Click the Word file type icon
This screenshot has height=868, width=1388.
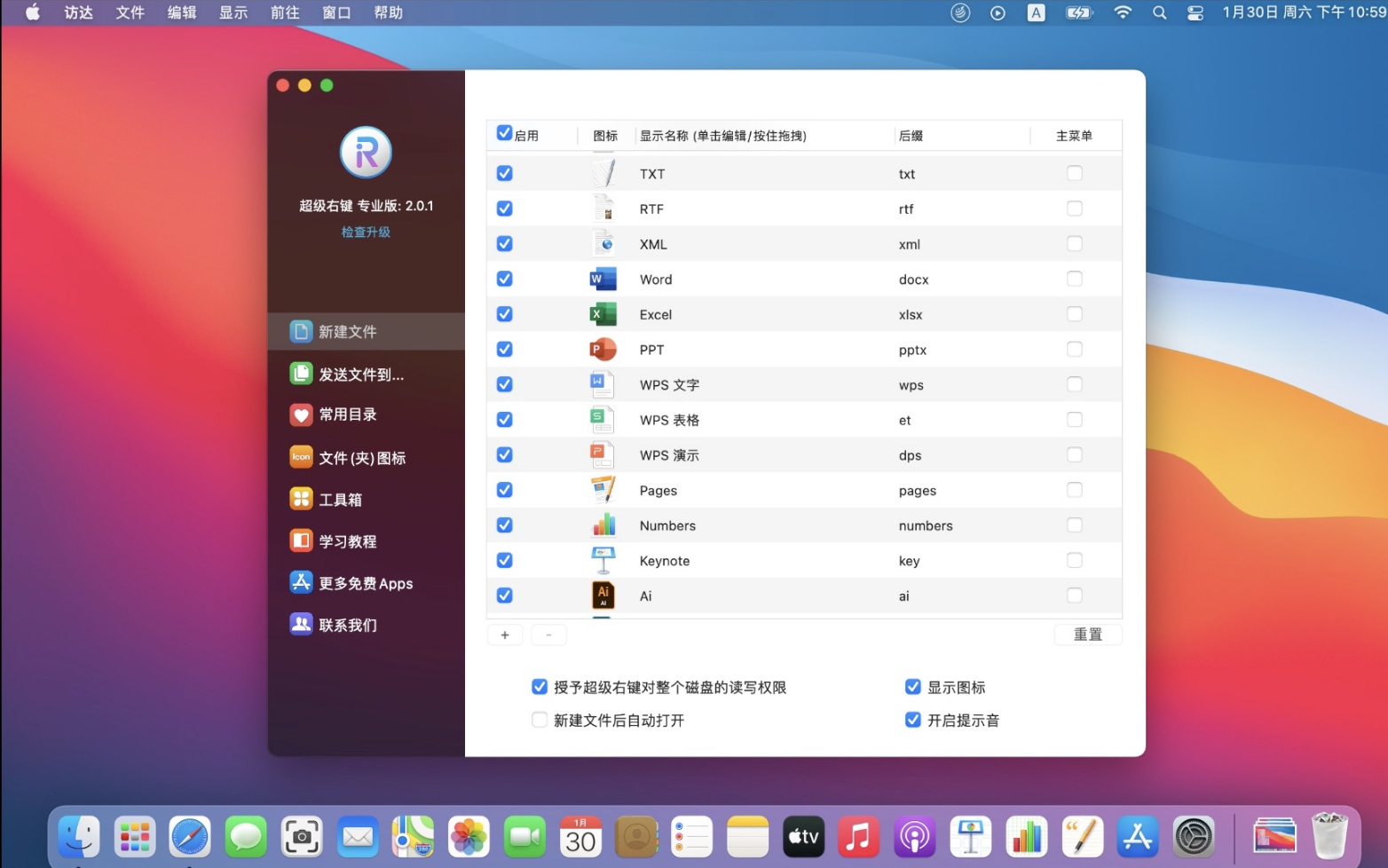[x=603, y=279]
